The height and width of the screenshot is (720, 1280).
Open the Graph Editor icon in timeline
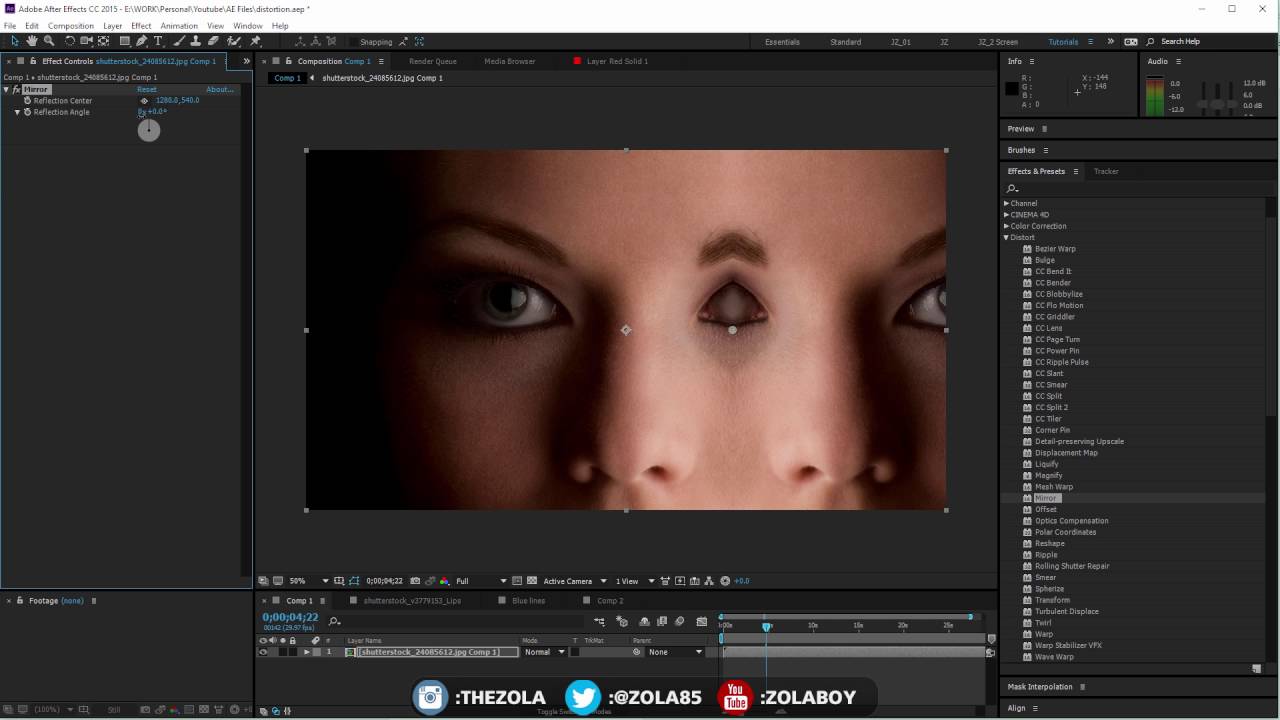click(702, 621)
